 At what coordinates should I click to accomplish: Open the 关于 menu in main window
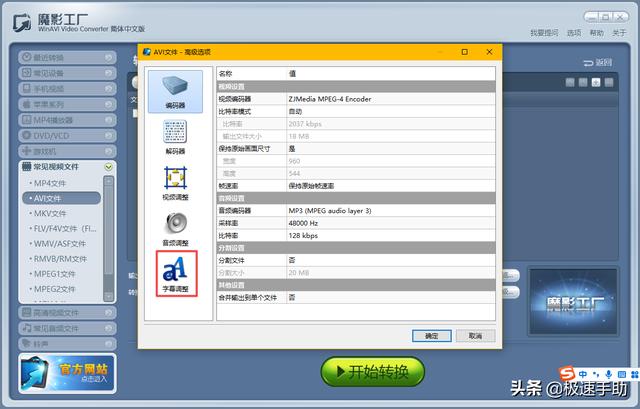[x=619, y=33]
